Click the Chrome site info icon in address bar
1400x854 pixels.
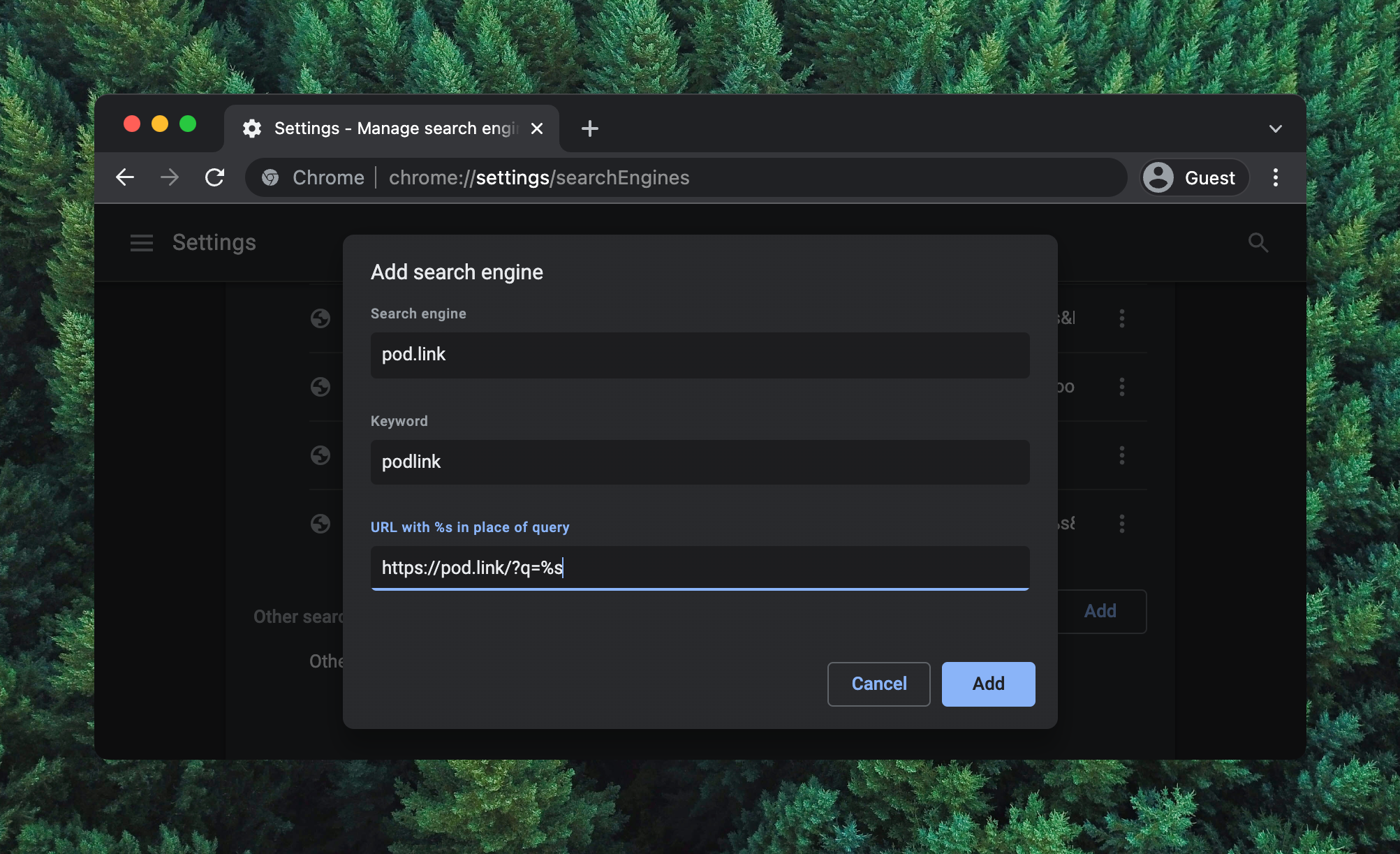pos(270,177)
